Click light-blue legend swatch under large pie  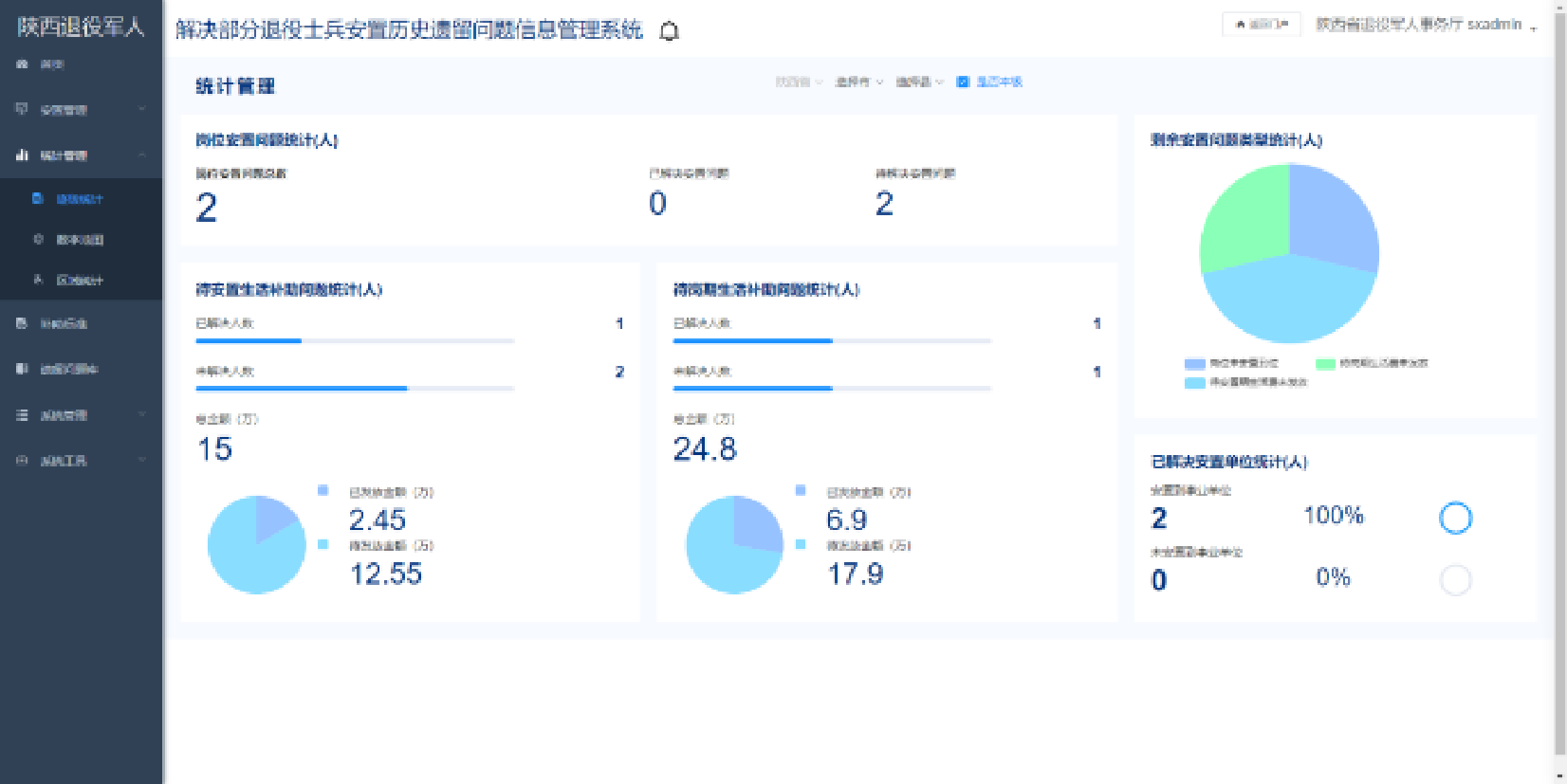(x=1194, y=383)
